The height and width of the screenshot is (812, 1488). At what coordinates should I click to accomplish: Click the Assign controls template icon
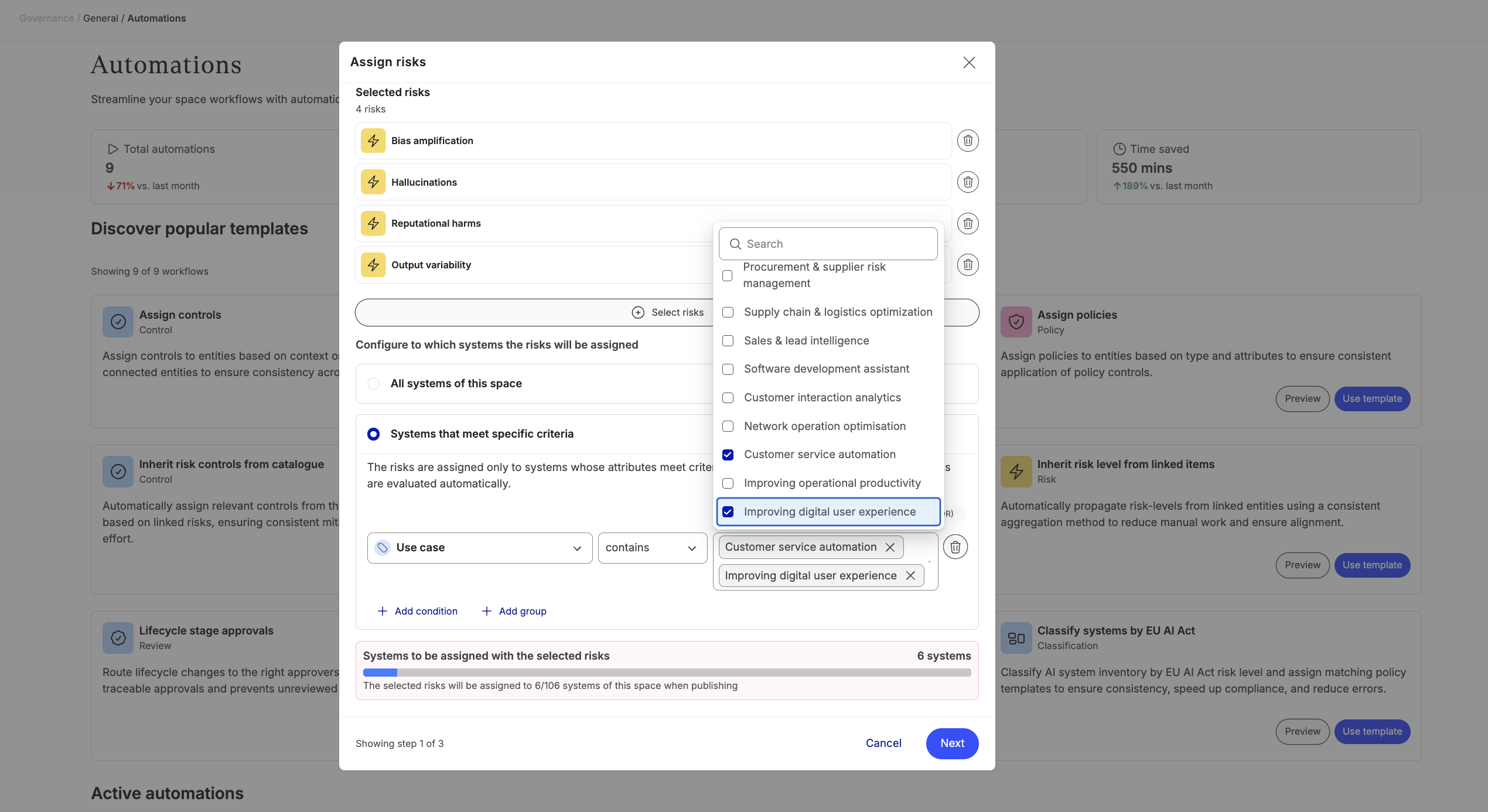click(118, 322)
